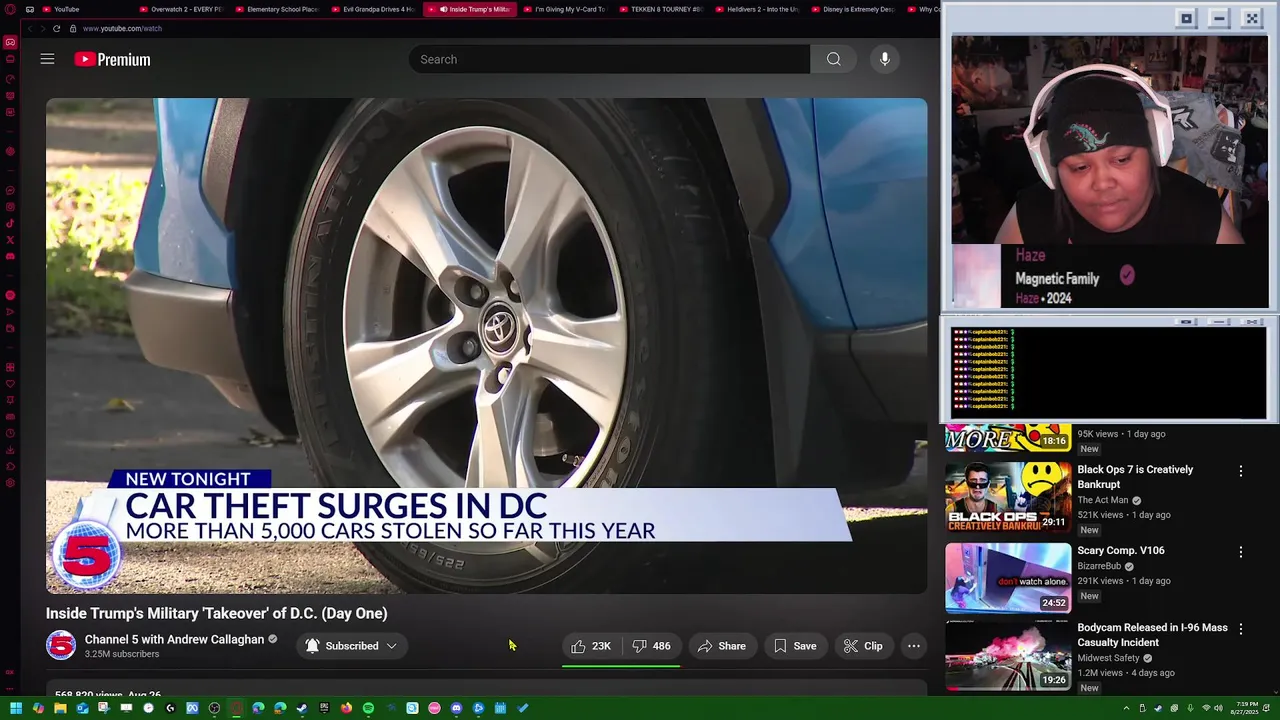Switch to TEKKEN 8 TOURNEY tab
This screenshot has height=720, width=1280.
(x=660, y=9)
